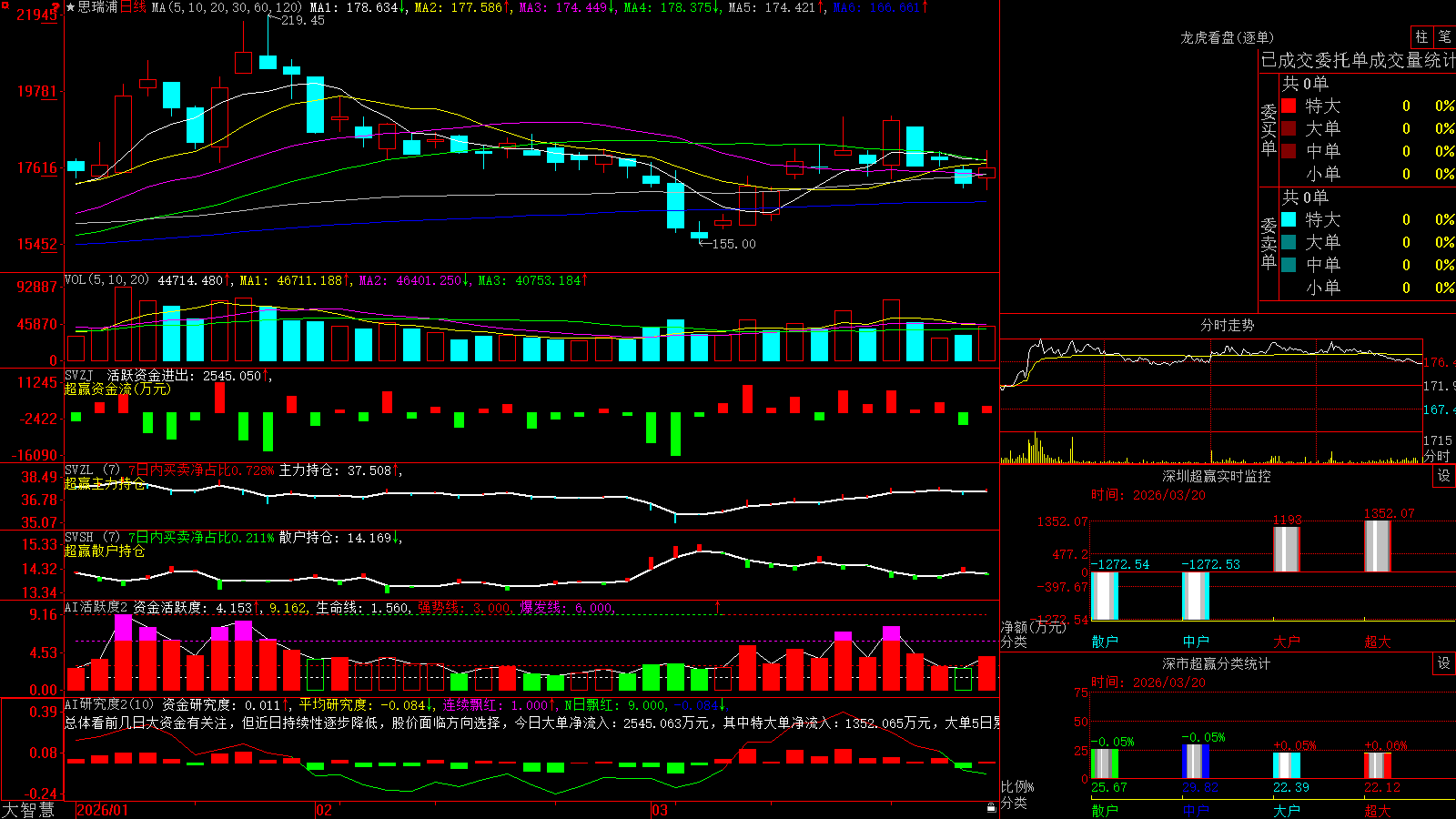The height and width of the screenshot is (819, 1456).
Task: Click the 219.45 high price annotation
Action: click(303, 20)
